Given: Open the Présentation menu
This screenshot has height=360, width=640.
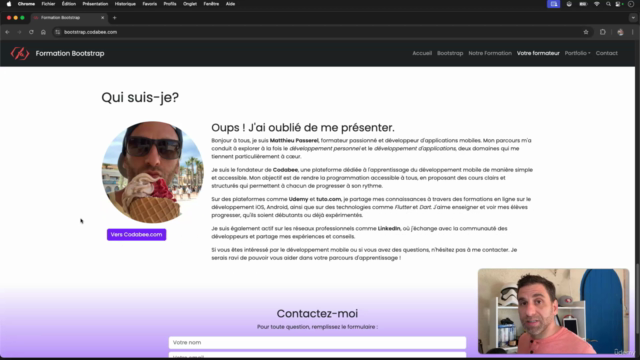Looking at the screenshot, I should [x=95, y=4].
